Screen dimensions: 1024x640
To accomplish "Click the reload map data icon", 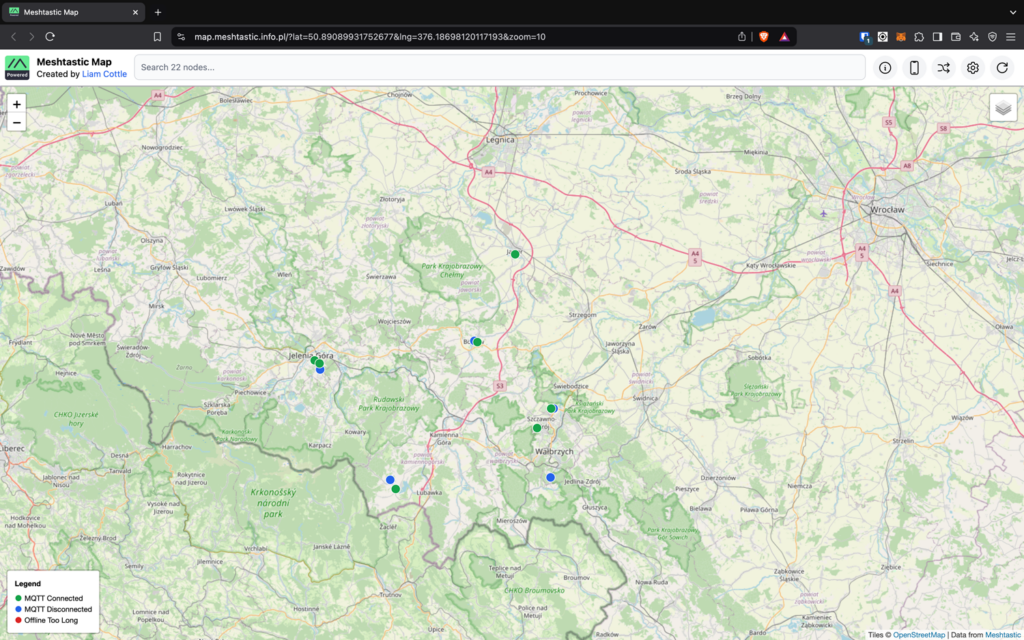I will pyautogui.click(x=1002, y=68).
